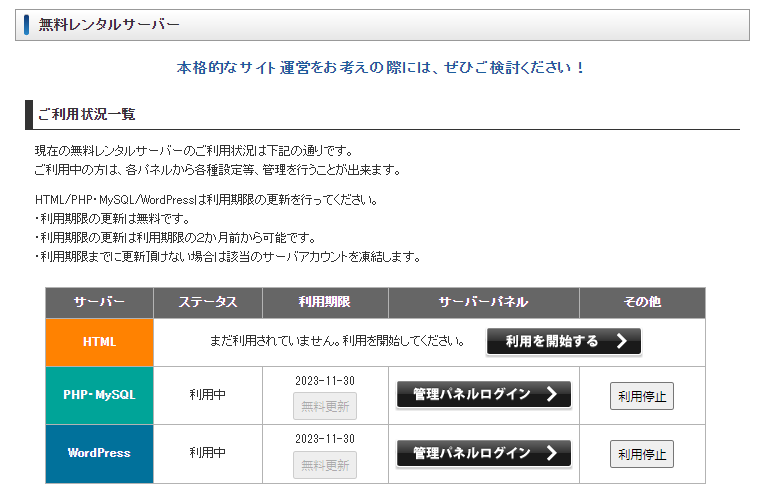
Task: Click 無料更新 in the PHP·MySQL row
Action: tap(325, 406)
